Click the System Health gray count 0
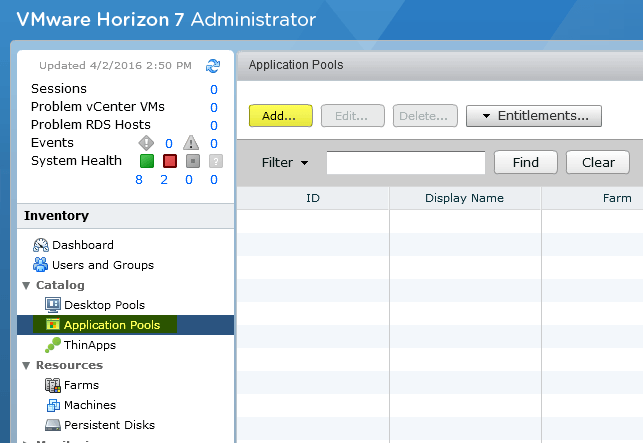 click(189, 180)
